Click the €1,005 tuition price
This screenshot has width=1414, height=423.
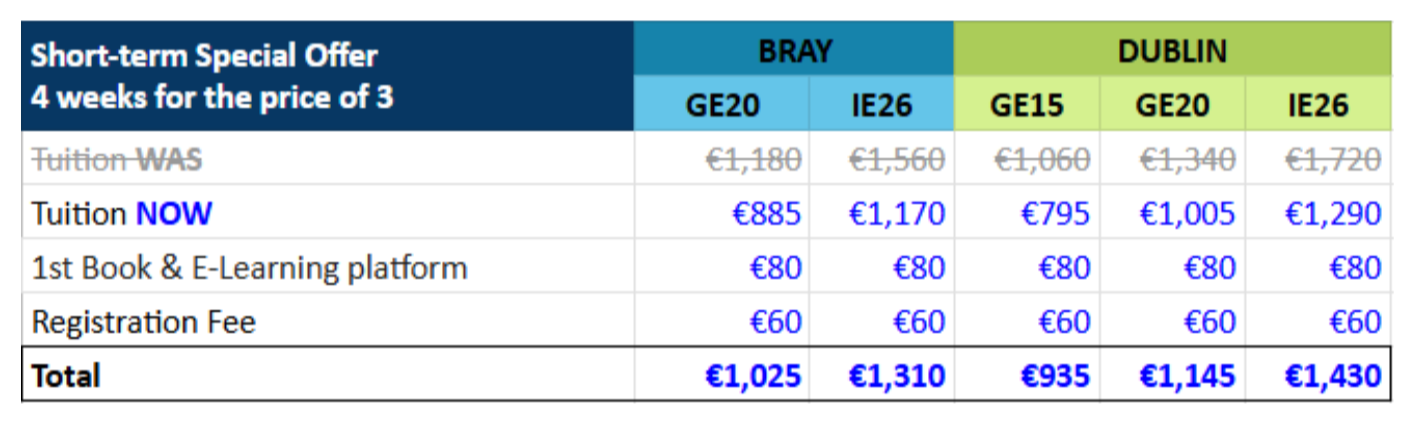click(1188, 213)
